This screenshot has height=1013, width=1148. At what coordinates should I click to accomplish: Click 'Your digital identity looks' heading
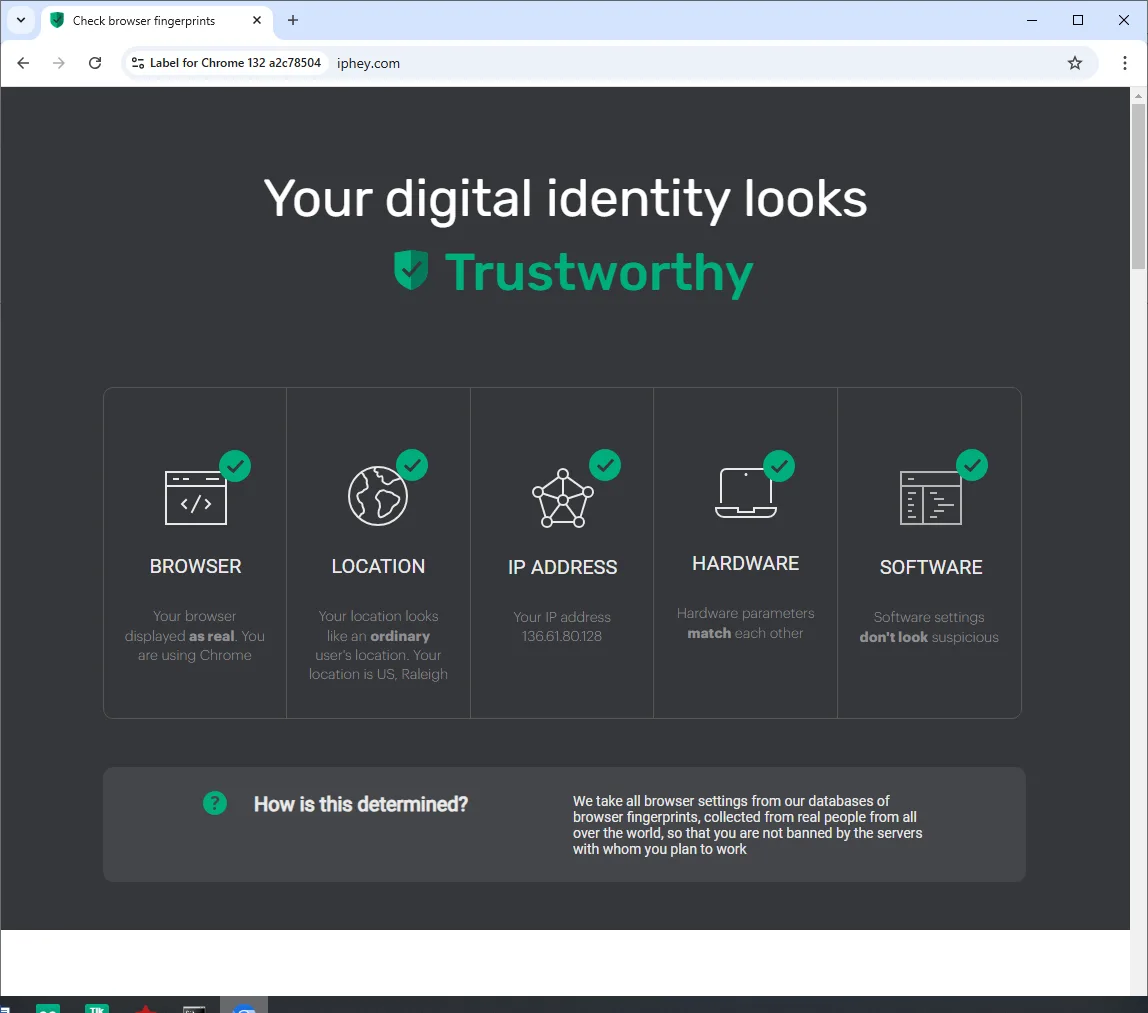pyautogui.click(x=565, y=198)
